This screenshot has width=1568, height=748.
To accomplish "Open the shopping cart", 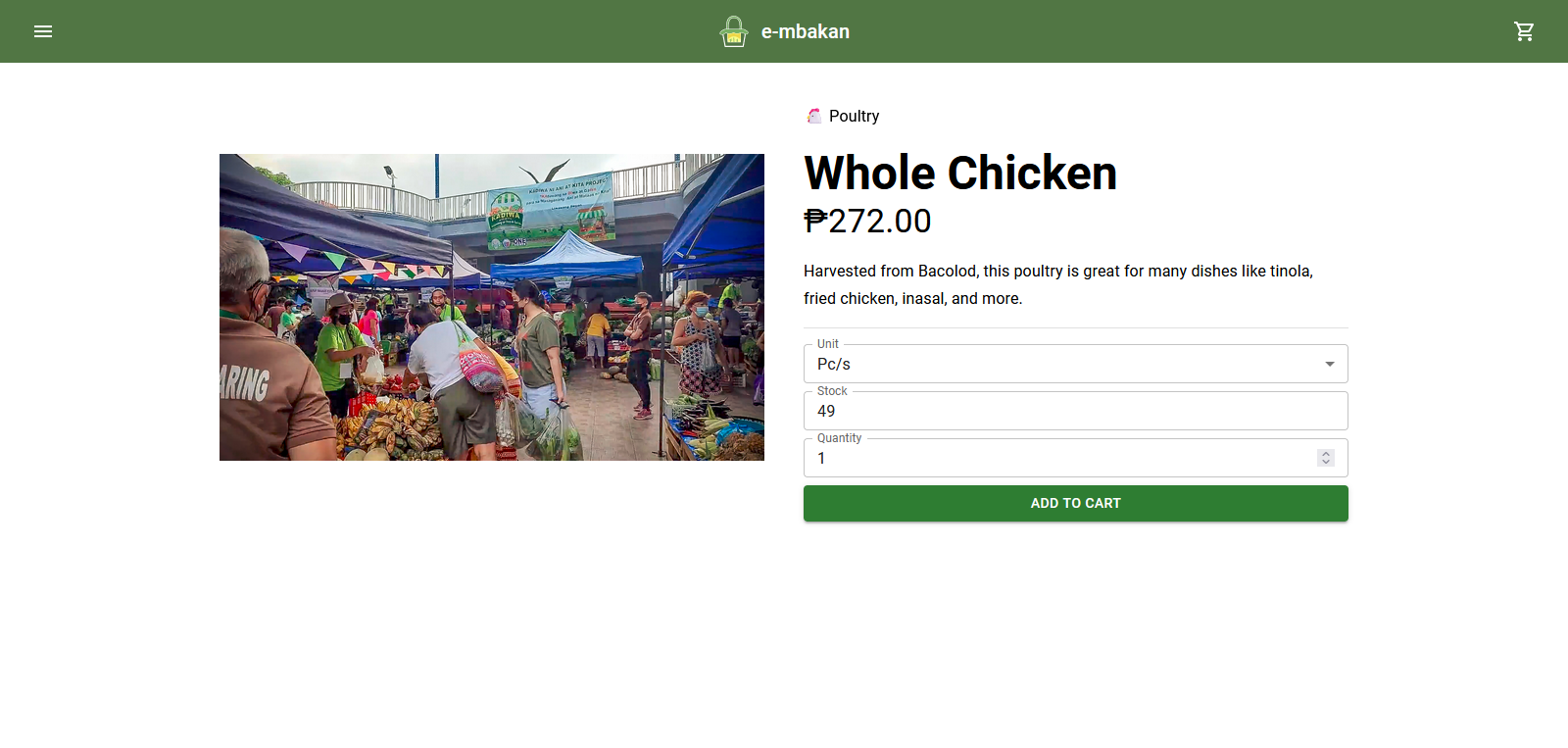I will [x=1523, y=30].
